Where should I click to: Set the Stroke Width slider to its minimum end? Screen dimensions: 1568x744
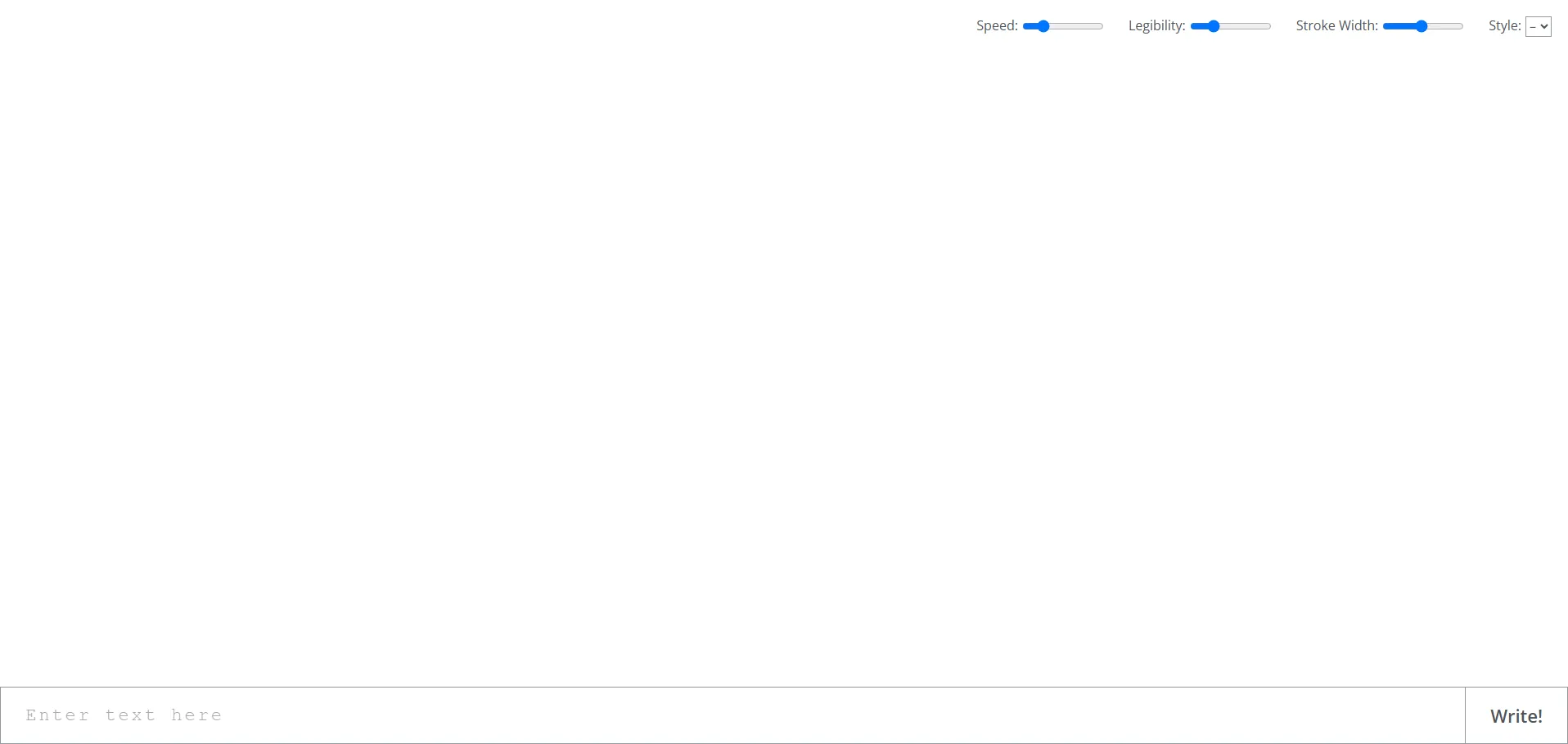(x=1385, y=26)
